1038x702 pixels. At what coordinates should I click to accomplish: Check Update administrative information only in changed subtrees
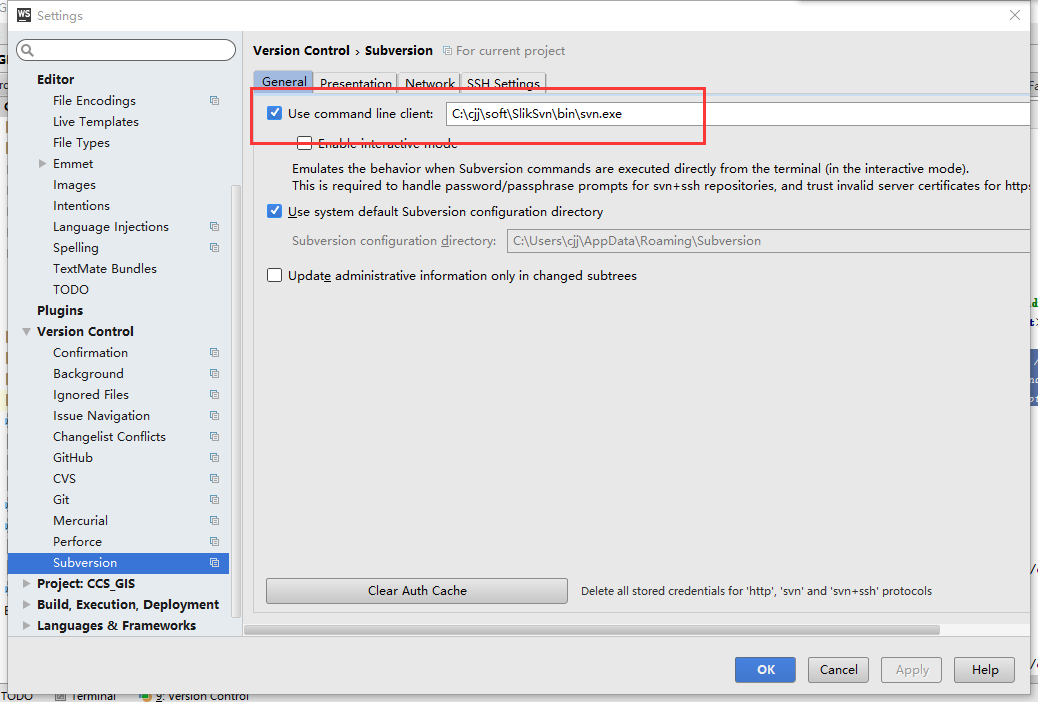pos(275,275)
